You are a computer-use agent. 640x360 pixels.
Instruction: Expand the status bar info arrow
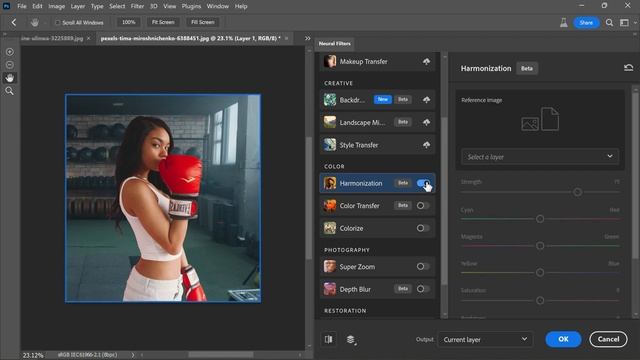click(133, 355)
